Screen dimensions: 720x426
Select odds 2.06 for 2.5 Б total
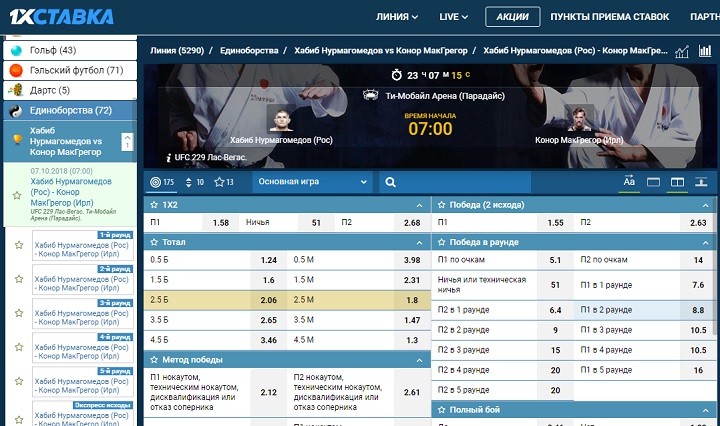point(267,299)
